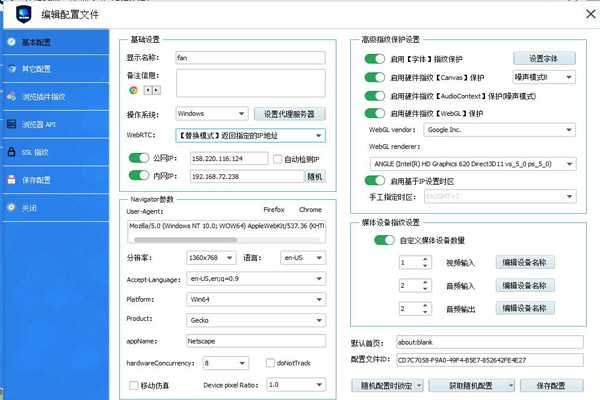Click the SSL fingerprint lock icon
The width and height of the screenshot is (600, 400).
(x=11, y=152)
